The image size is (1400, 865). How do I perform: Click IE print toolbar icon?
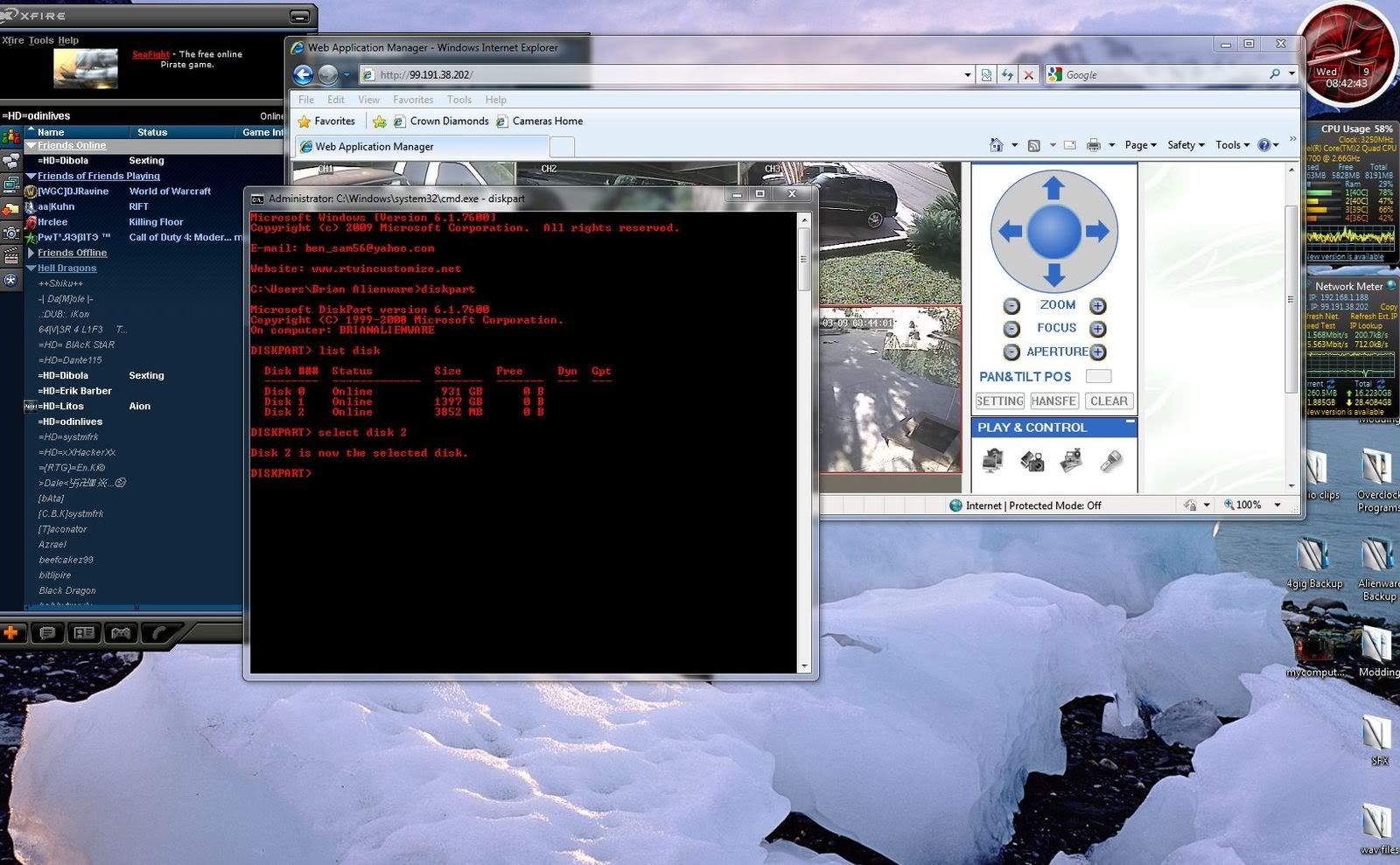pos(1093,145)
